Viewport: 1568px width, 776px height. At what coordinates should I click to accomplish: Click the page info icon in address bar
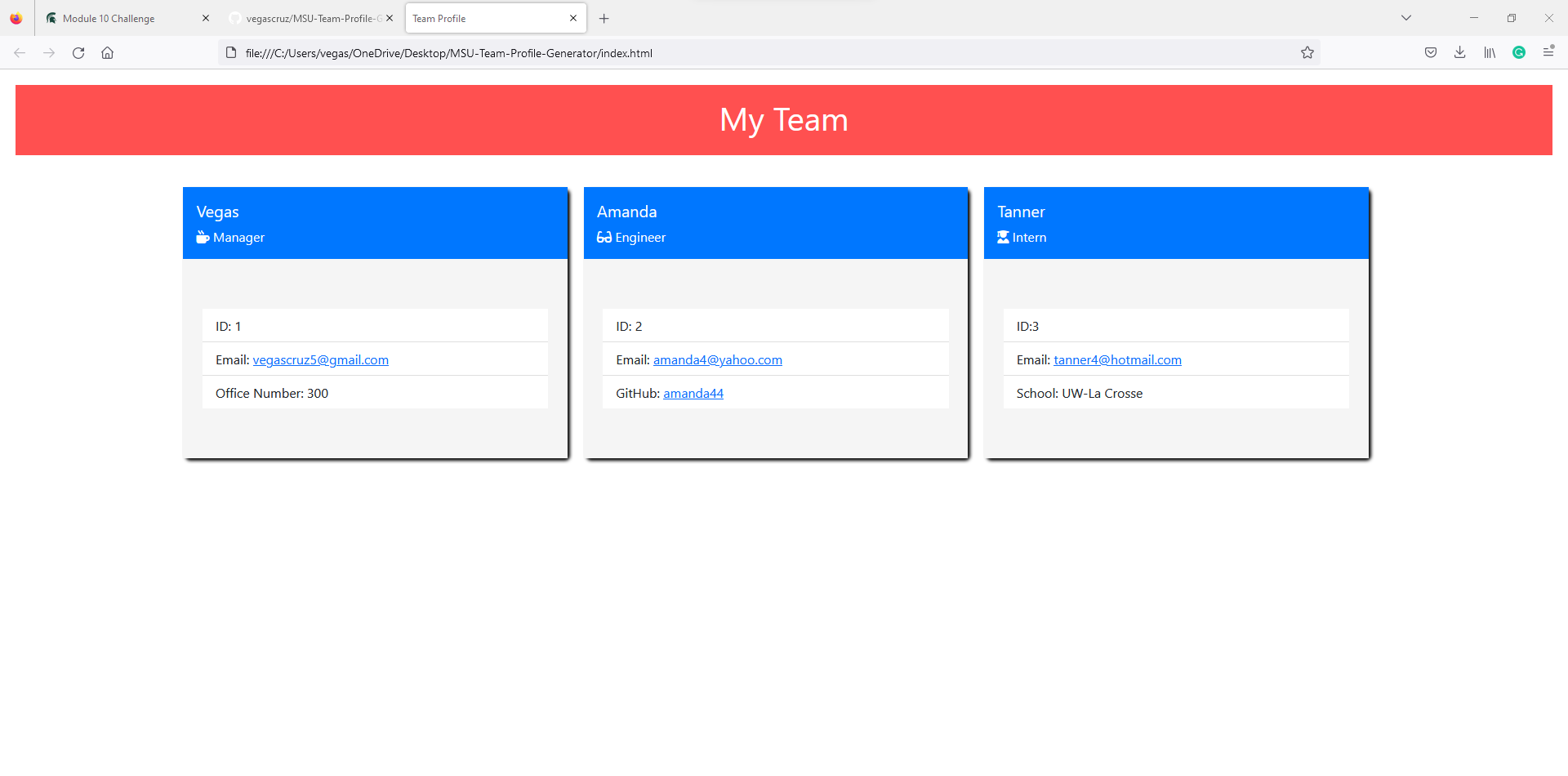tap(231, 52)
